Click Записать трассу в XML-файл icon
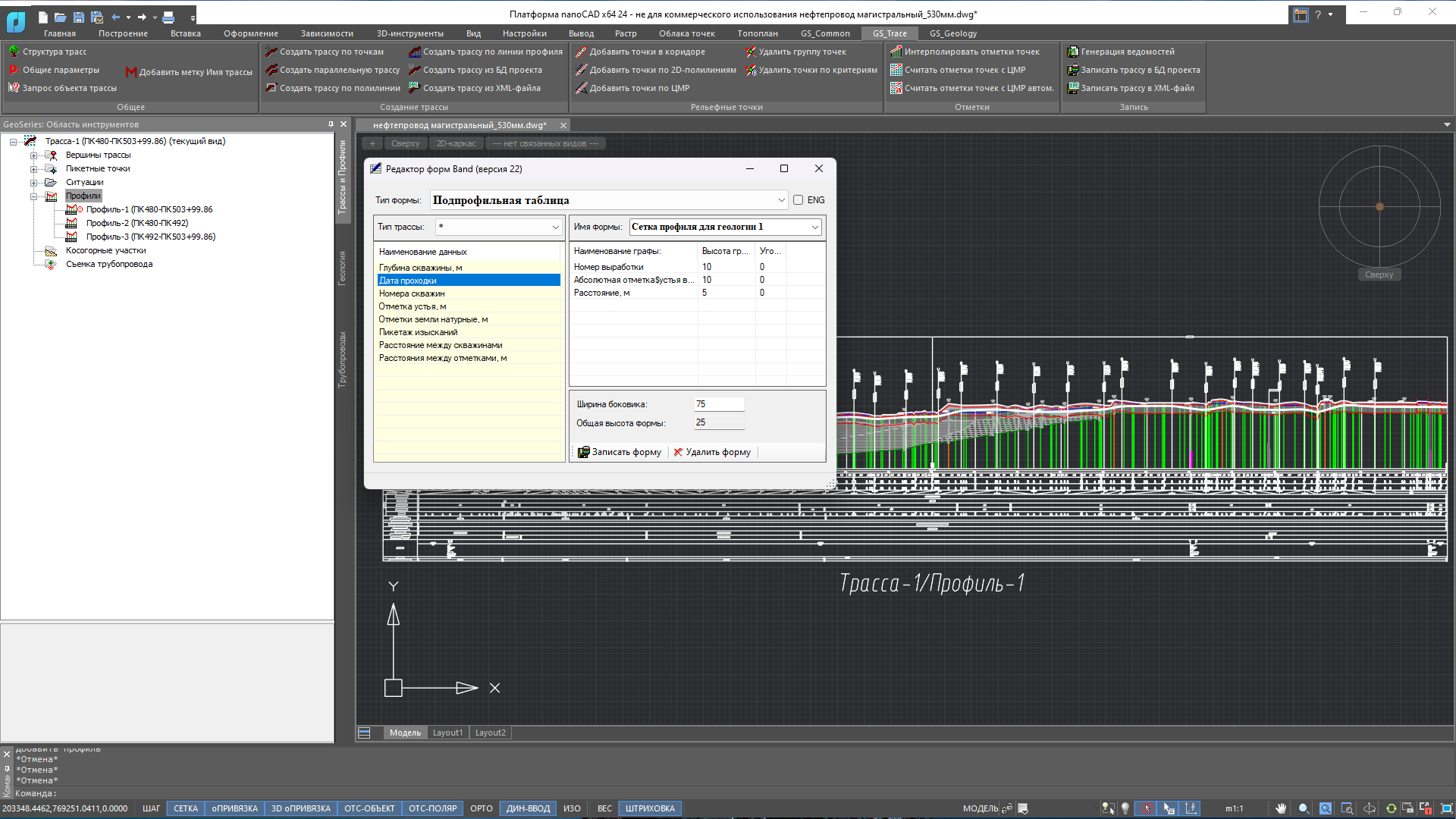This screenshot has height=819, width=1456. [1073, 88]
